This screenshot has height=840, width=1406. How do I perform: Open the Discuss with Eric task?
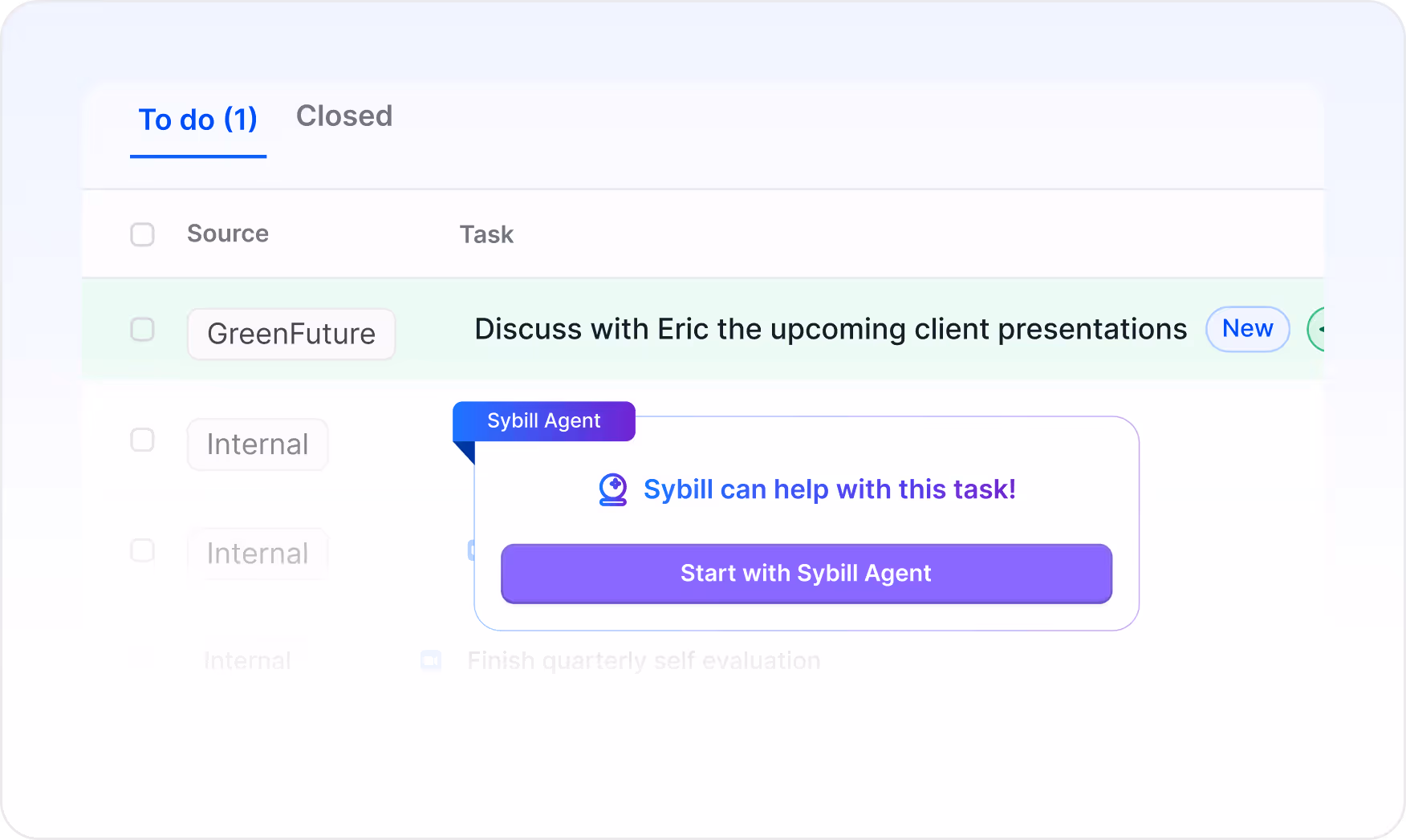[x=831, y=329]
